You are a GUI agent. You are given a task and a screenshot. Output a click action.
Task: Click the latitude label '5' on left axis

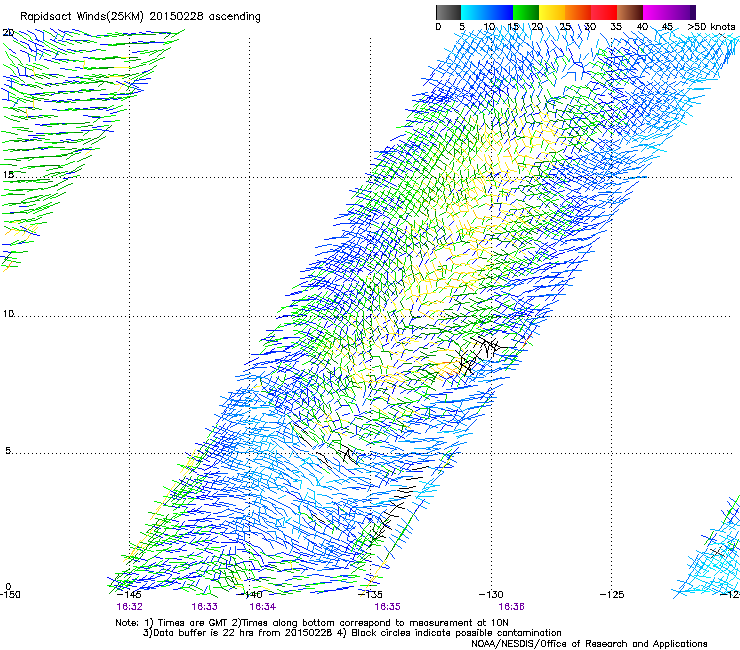[x=8, y=450]
